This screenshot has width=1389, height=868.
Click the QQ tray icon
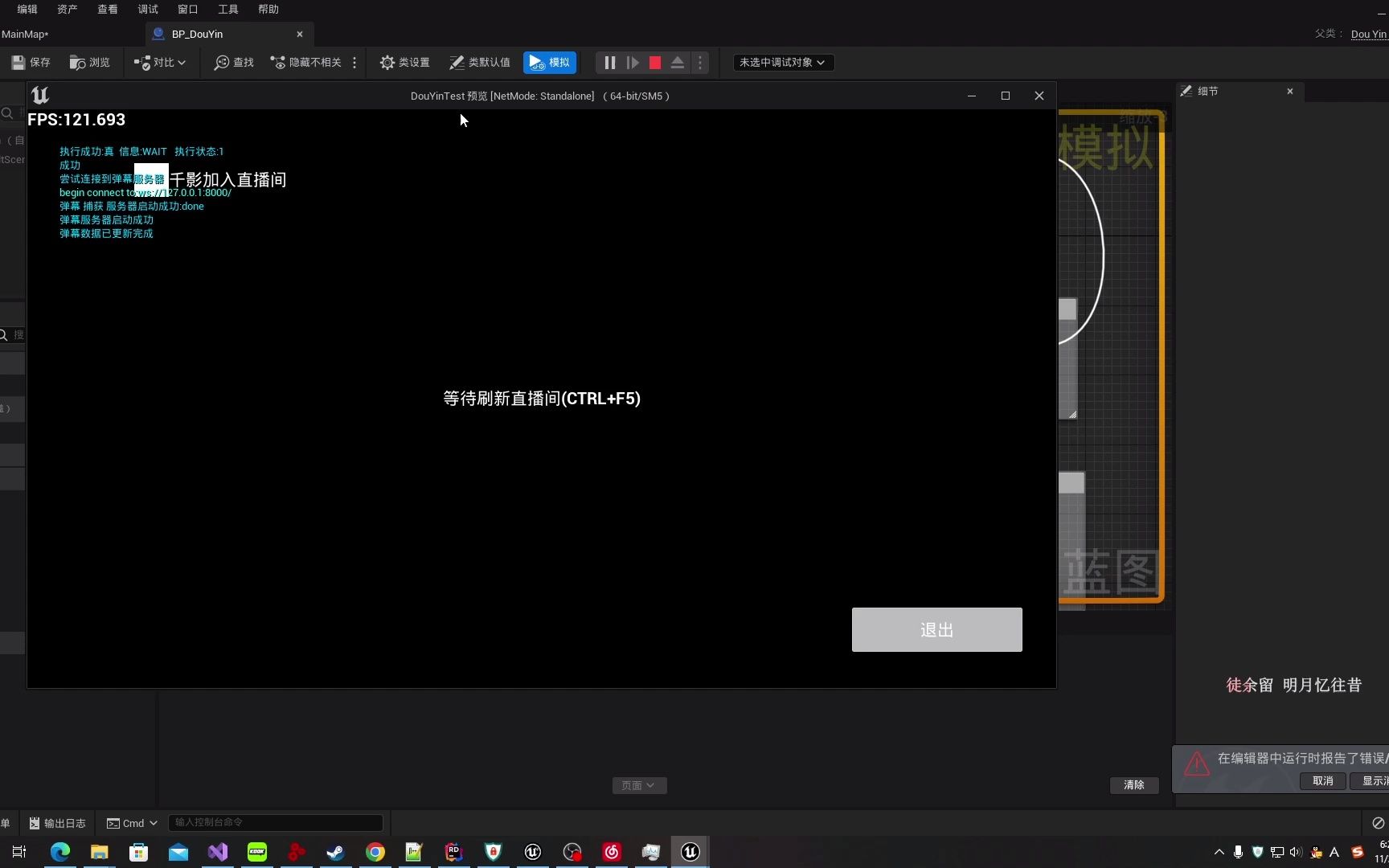click(1316, 852)
